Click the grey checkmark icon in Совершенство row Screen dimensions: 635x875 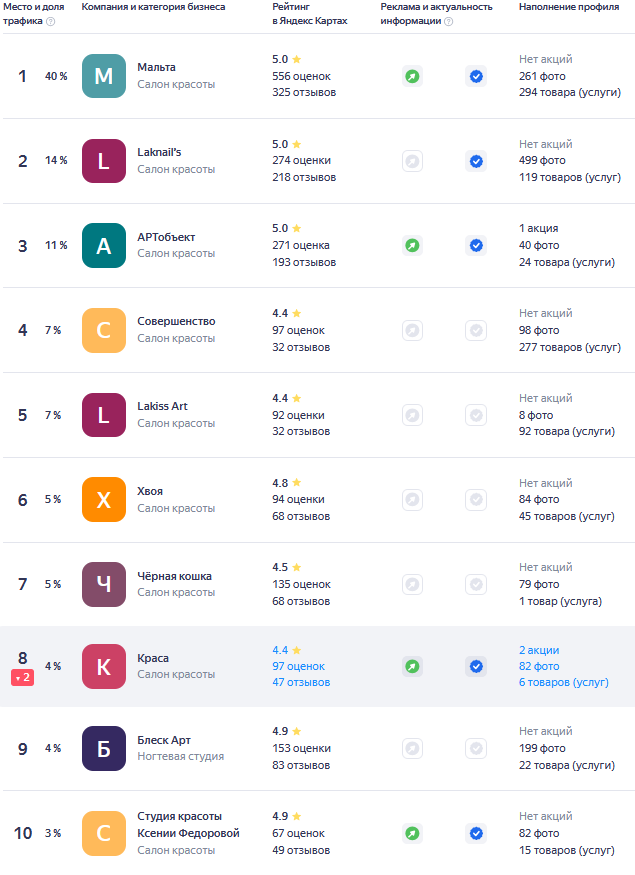click(x=476, y=330)
